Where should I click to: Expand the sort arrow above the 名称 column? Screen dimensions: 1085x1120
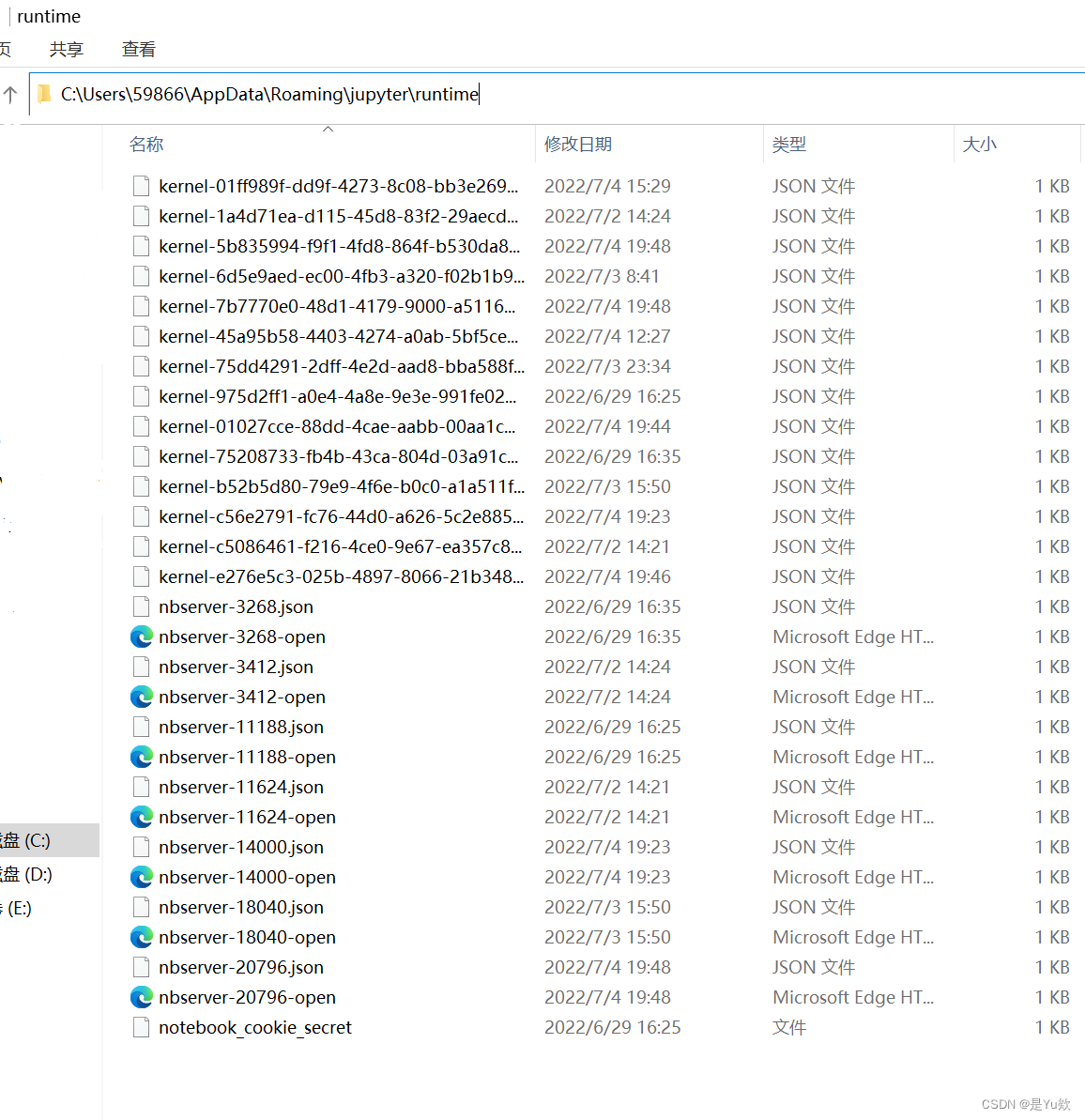[x=328, y=128]
